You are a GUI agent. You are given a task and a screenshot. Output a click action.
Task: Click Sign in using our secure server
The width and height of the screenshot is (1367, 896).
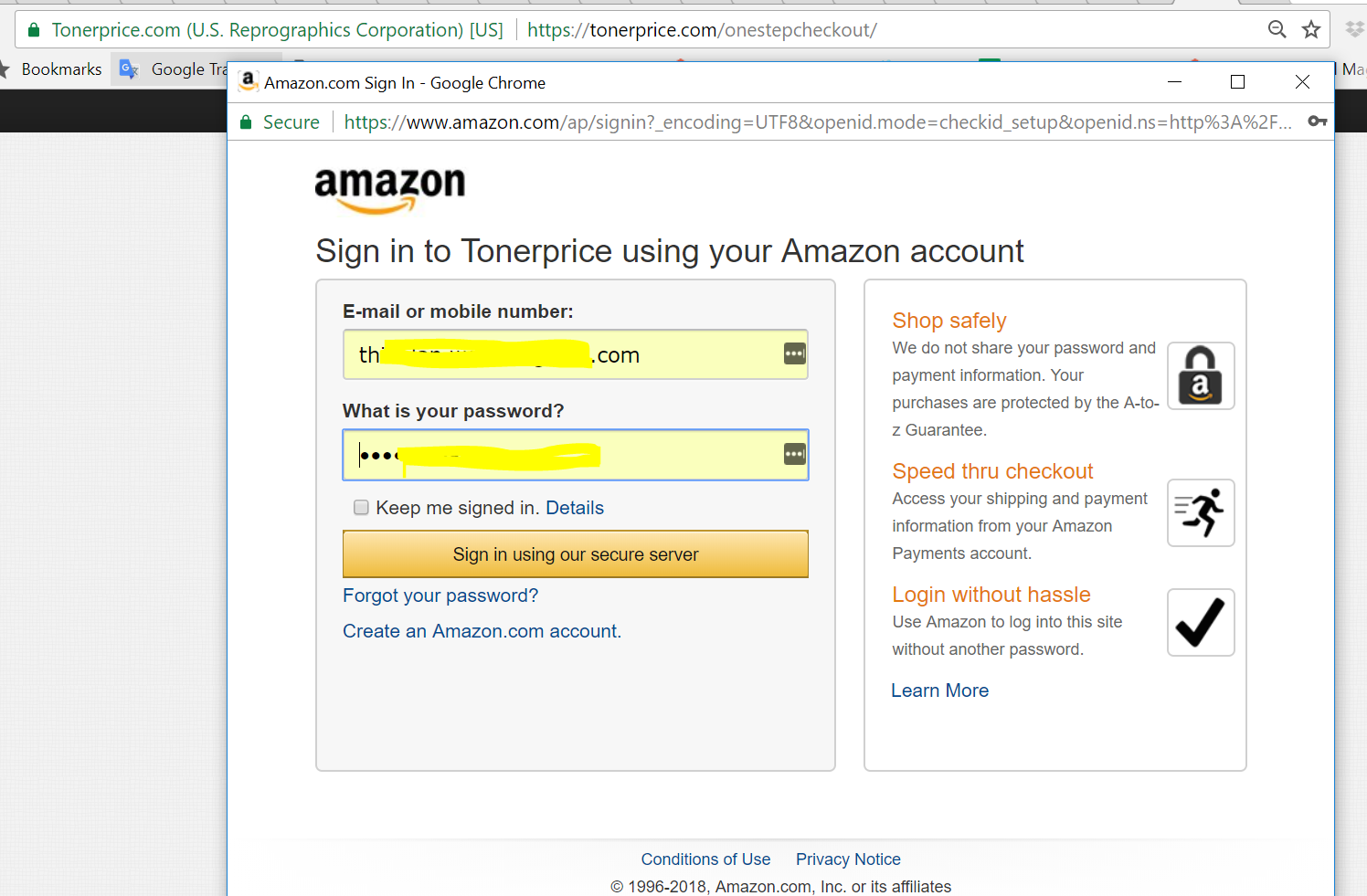click(576, 554)
